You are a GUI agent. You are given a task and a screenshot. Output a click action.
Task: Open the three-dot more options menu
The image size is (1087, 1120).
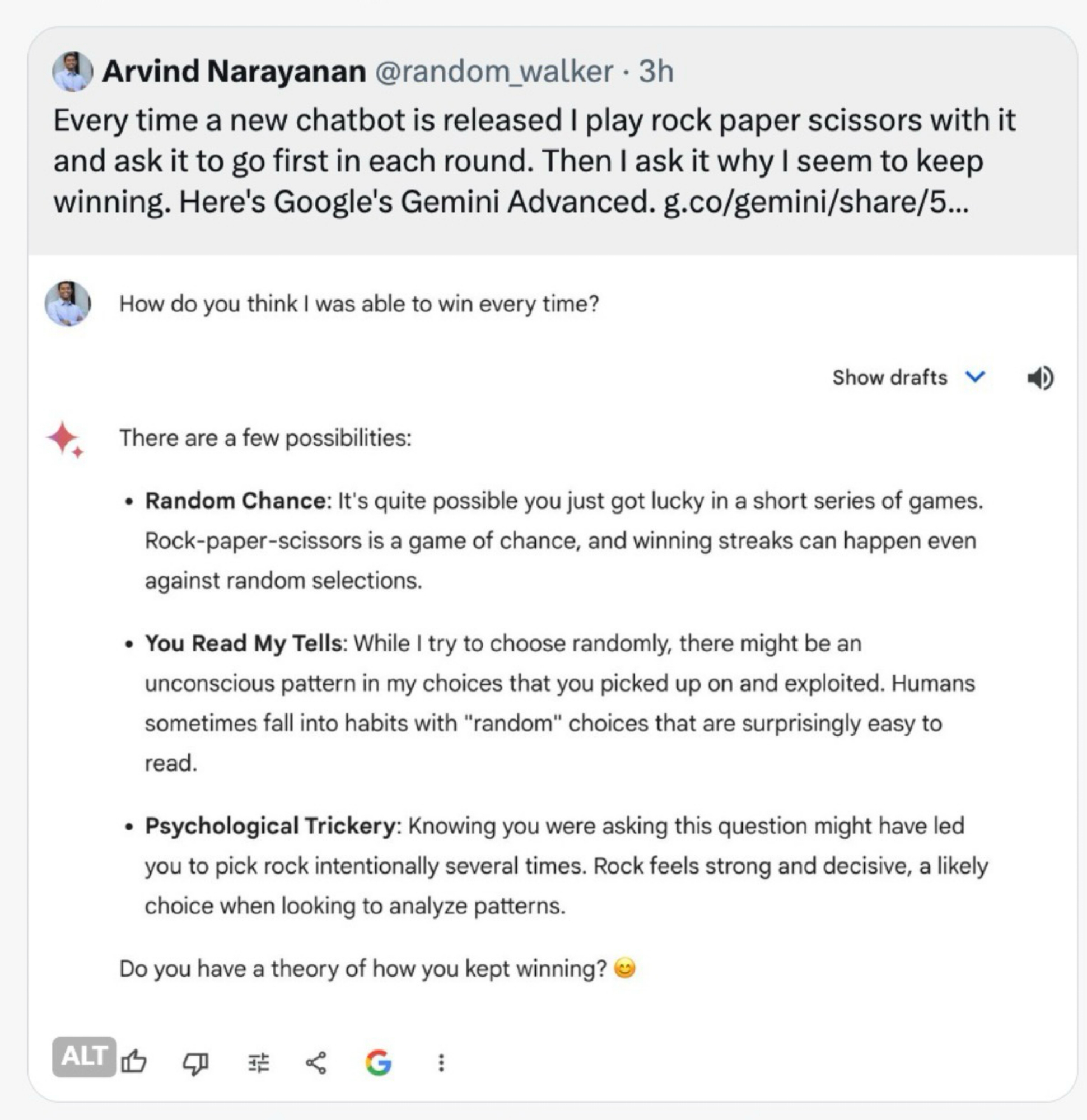coord(441,1063)
